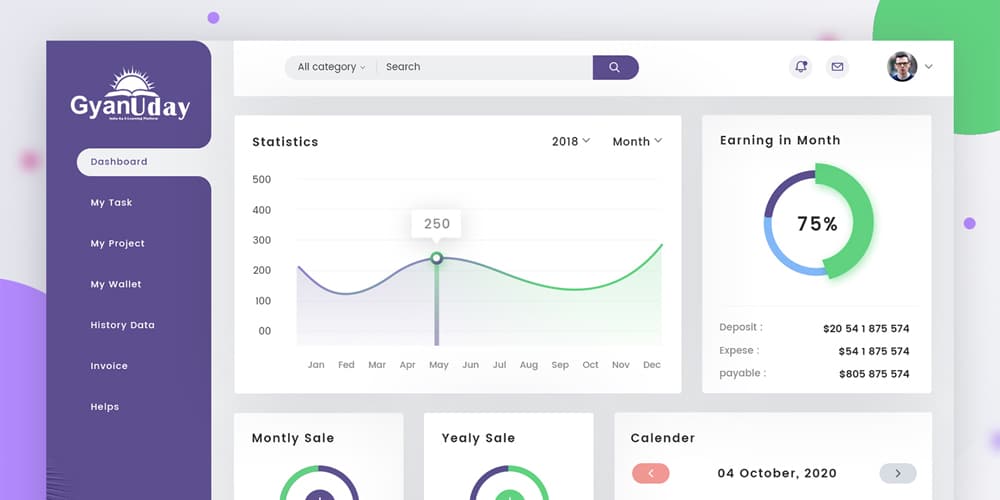
Task: Click the Expese : label
Action: click(x=739, y=350)
